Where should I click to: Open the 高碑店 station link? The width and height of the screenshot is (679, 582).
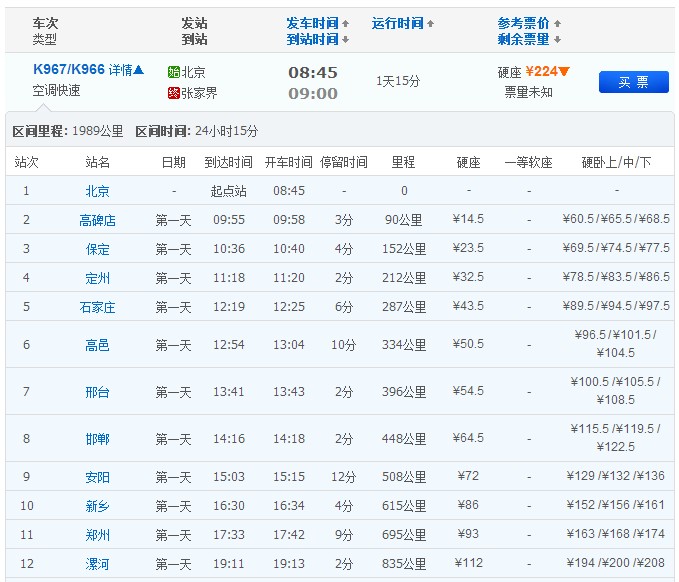(98, 220)
